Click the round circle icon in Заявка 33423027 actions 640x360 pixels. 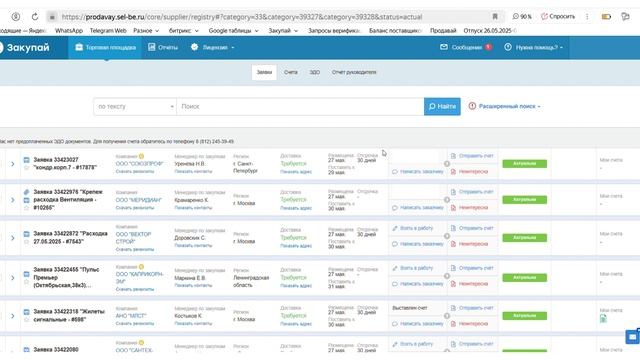click(447, 164)
